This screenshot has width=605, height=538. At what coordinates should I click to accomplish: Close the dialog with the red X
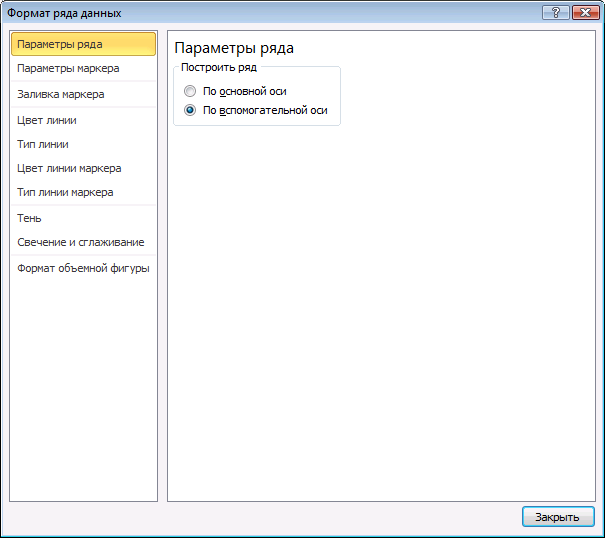[585, 13]
